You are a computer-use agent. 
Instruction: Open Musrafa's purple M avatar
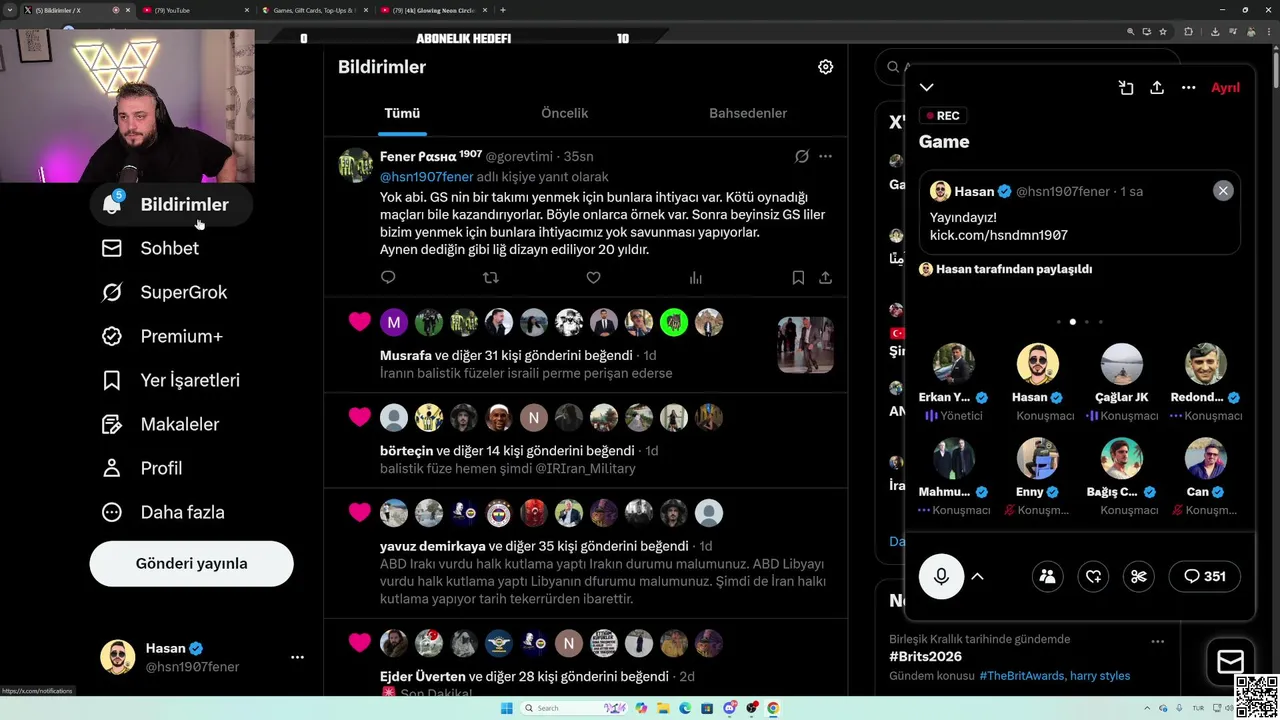pos(394,322)
